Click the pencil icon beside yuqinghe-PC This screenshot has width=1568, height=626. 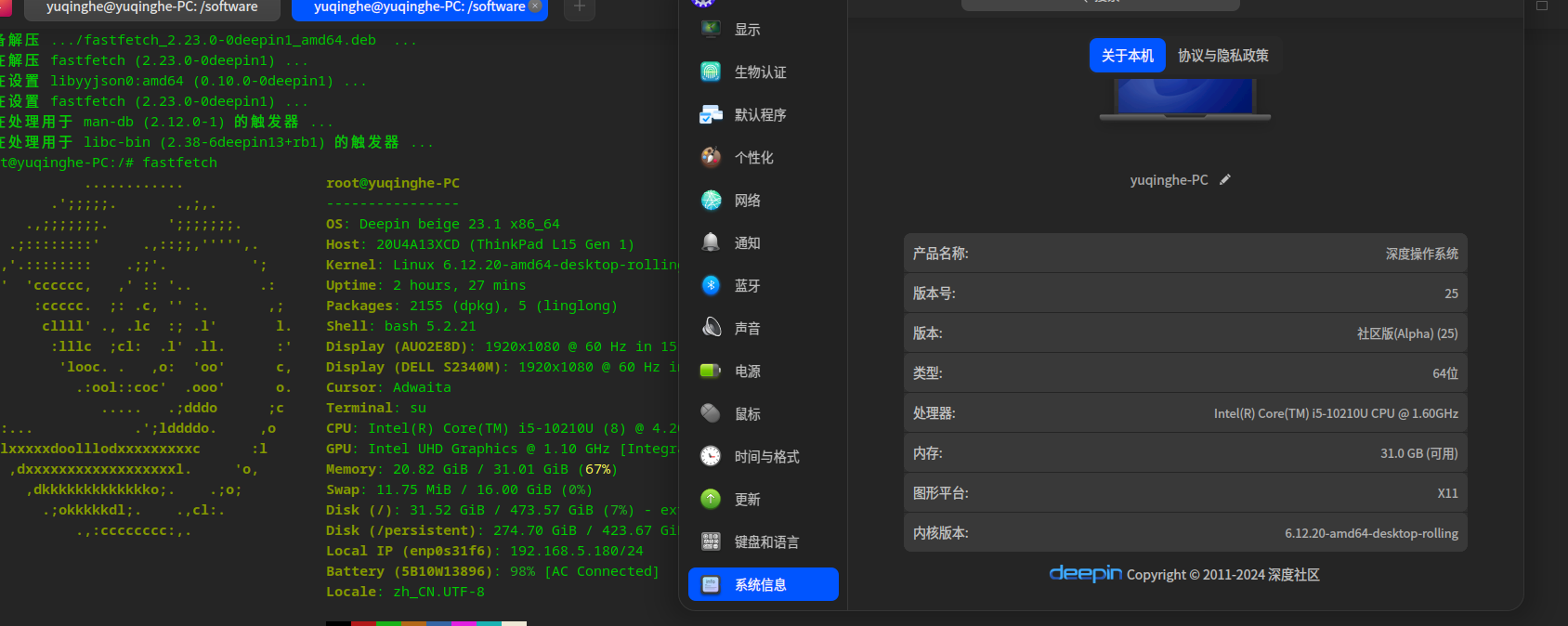coord(1225,180)
